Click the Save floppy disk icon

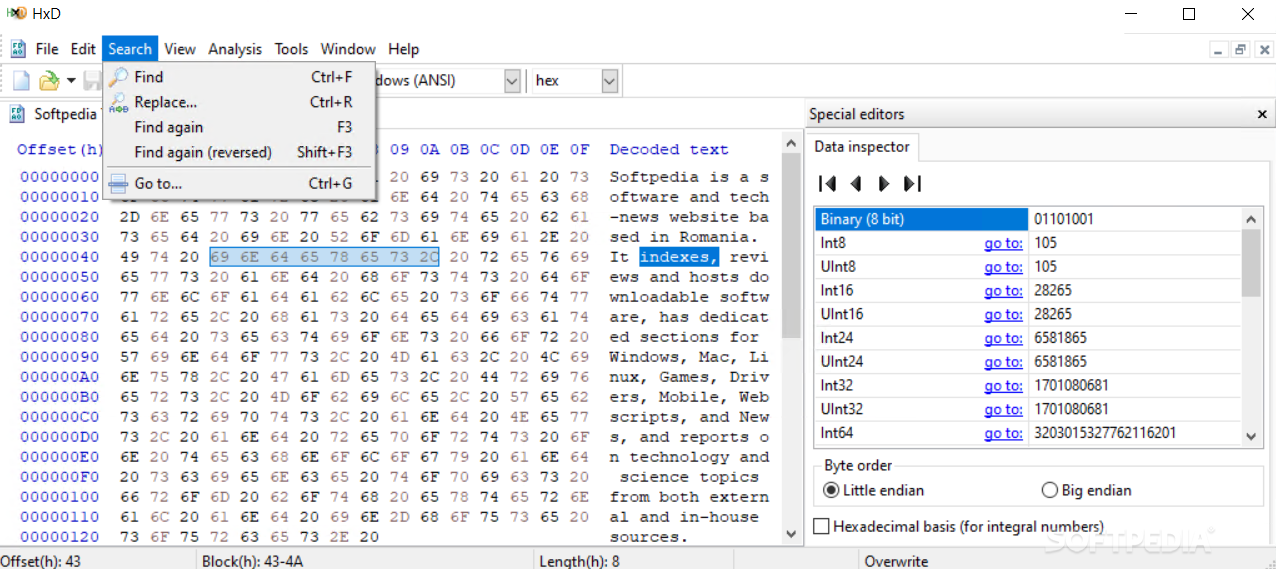pyautogui.click(x=92, y=81)
